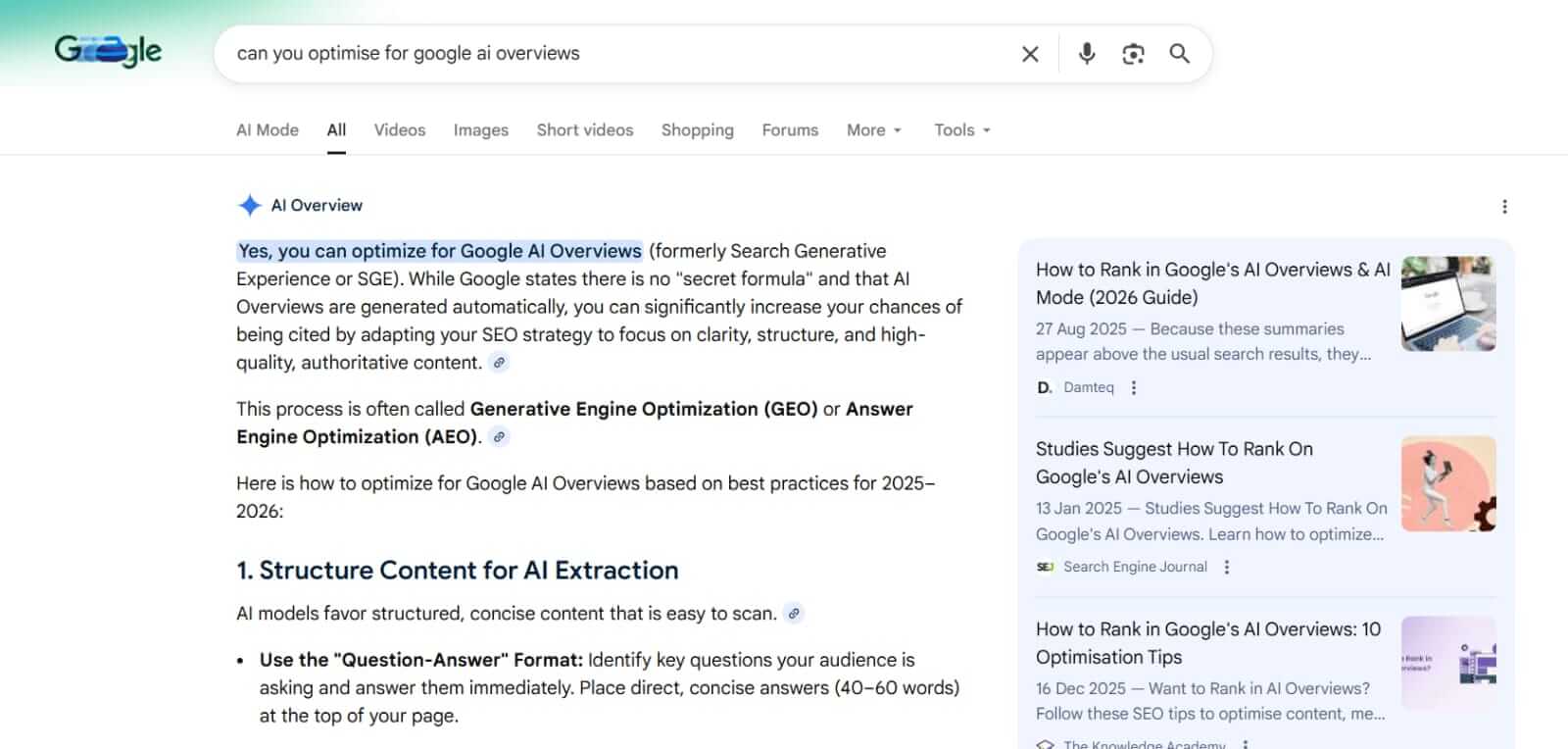The width and height of the screenshot is (1568, 749).
Task: Click source link icon after 'authoritative content'
Action: coord(500,363)
